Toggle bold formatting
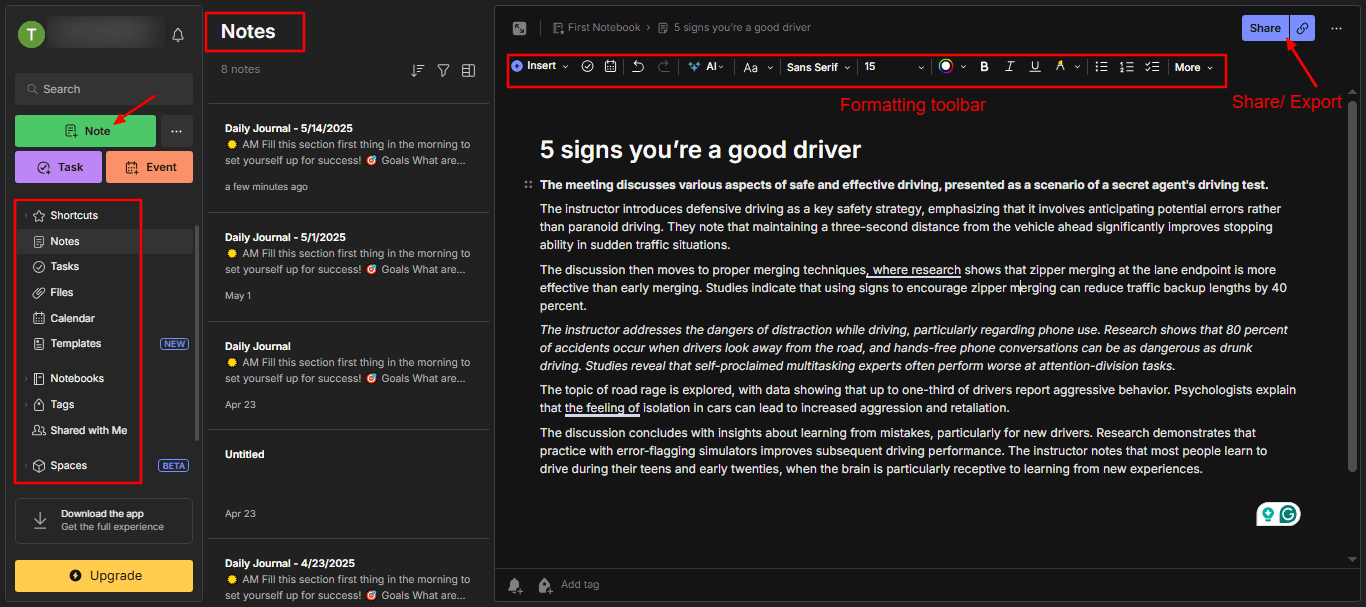 [x=984, y=67]
